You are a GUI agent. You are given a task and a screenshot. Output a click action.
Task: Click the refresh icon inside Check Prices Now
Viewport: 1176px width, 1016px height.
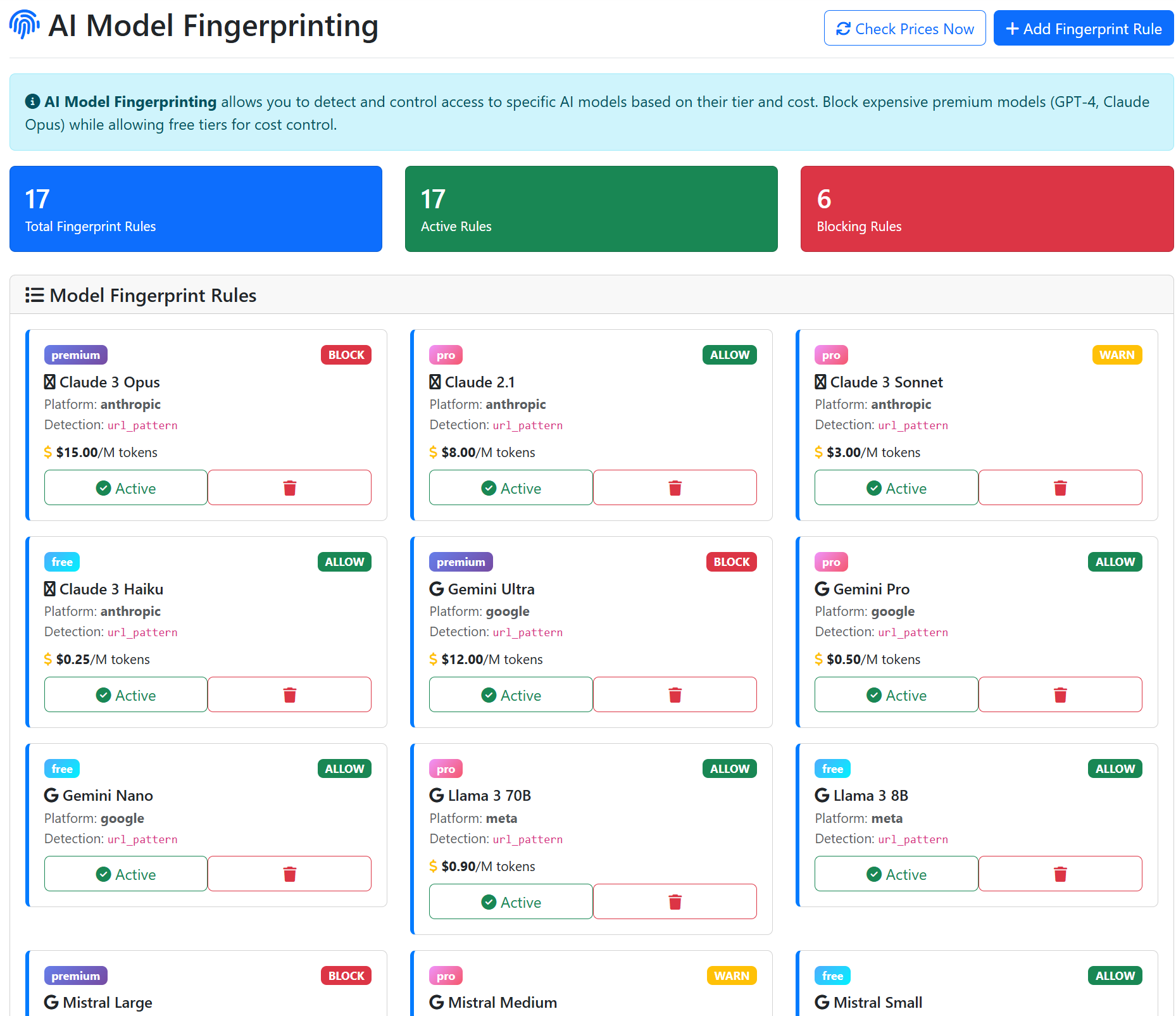pyautogui.click(x=842, y=28)
